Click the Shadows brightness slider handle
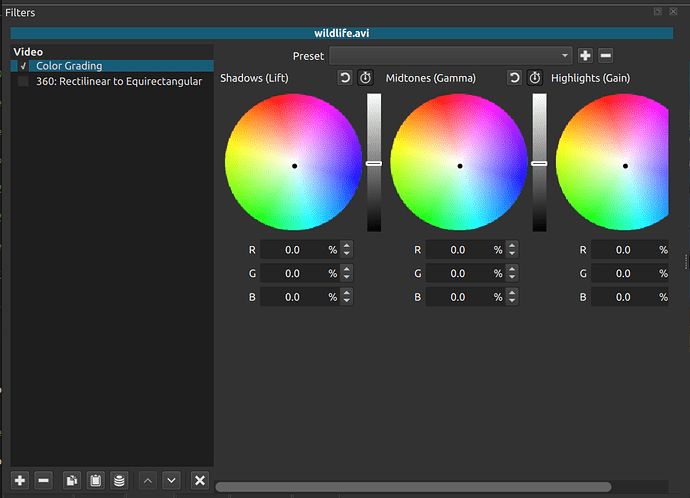This screenshot has width=690, height=498. (x=374, y=162)
